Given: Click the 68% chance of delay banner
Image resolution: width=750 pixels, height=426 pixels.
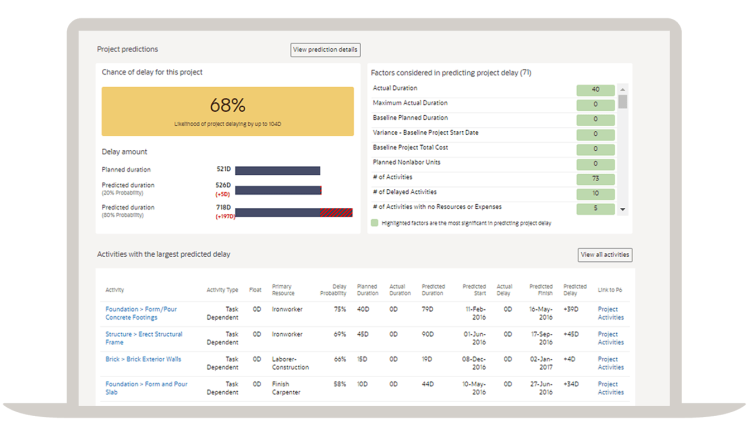Looking at the screenshot, I should tap(227, 110).
